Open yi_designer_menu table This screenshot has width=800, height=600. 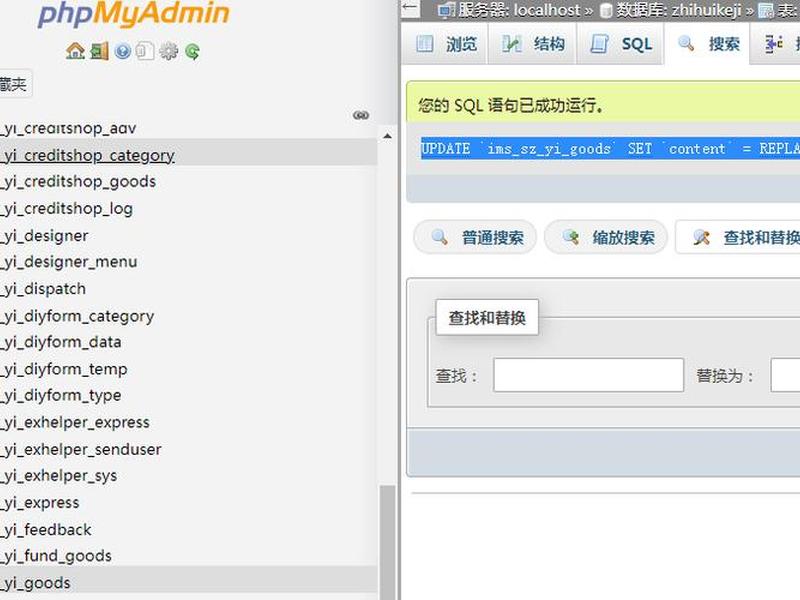pos(69,262)
